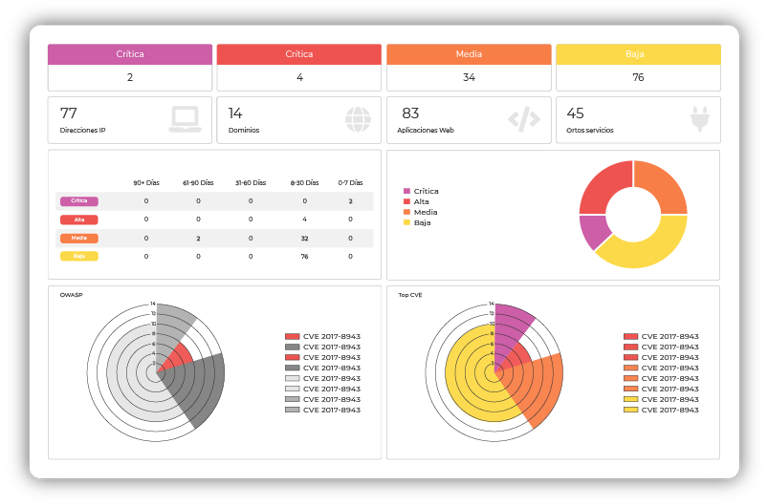Click the code brackets icon for Aplicaciones Web
Screen dimensions: 768x504
coord(524,119)
